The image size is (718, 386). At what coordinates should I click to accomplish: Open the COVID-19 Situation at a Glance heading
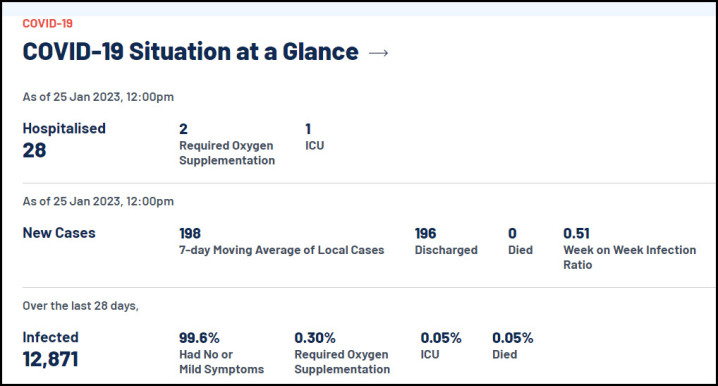click(x=190, y=51)
